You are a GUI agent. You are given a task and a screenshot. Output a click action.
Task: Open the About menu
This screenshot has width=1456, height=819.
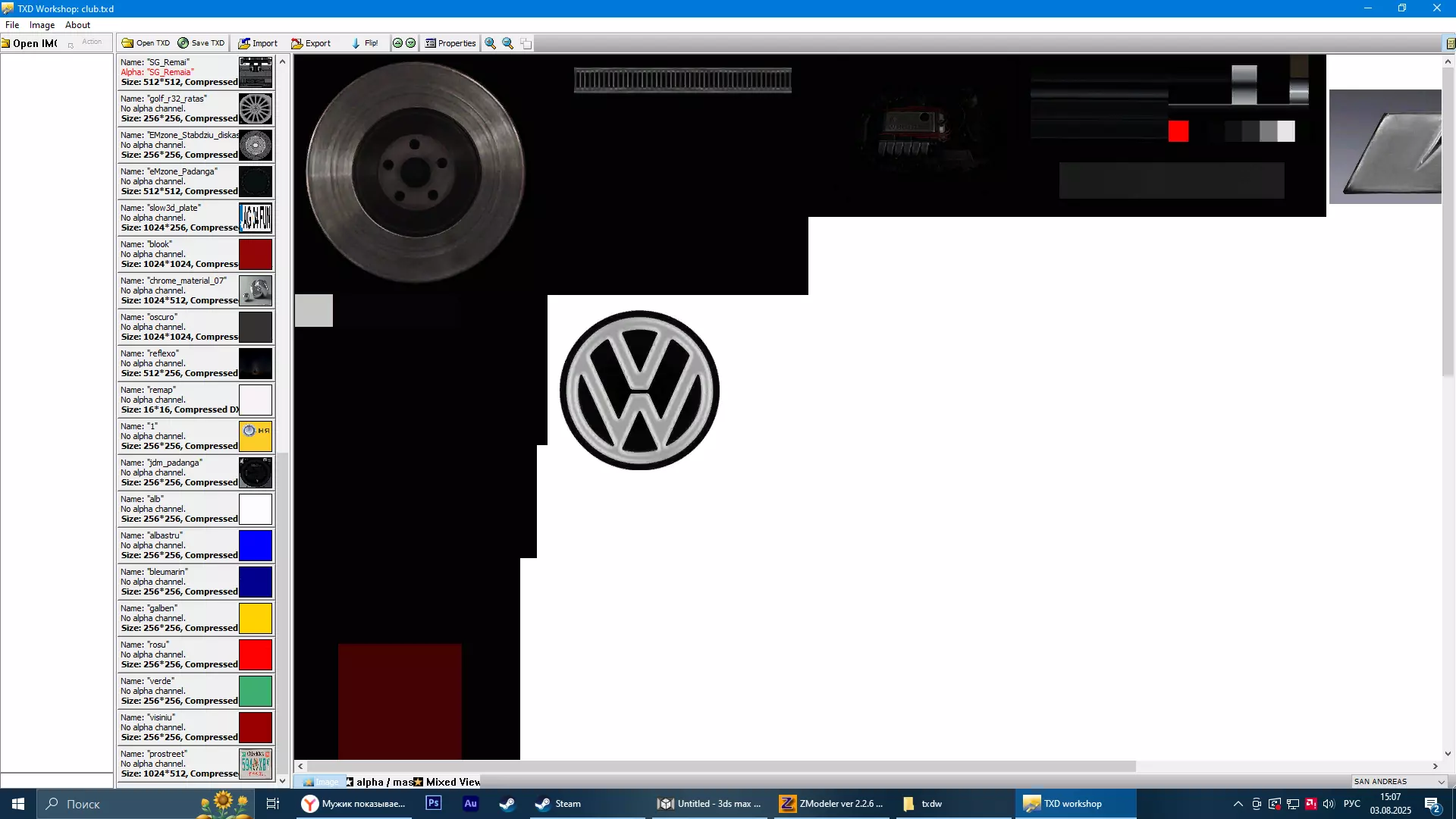77,25
